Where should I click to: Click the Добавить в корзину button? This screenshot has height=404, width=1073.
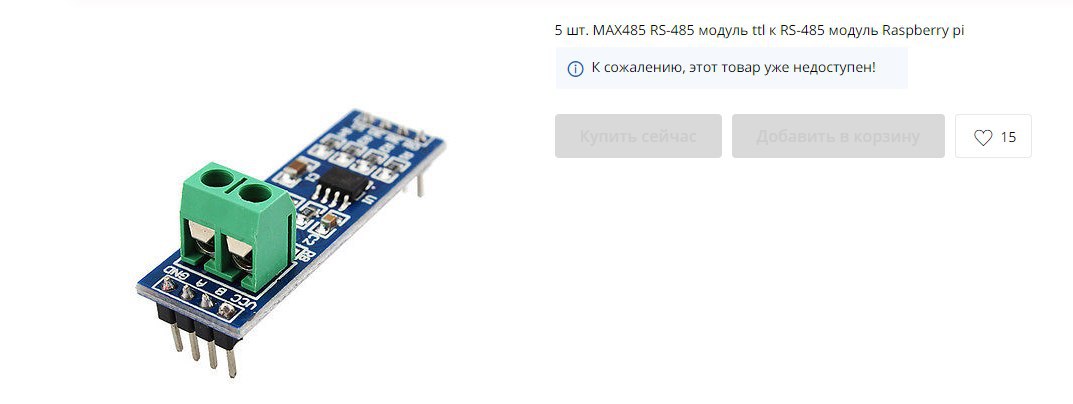click(x=838, y=136)
